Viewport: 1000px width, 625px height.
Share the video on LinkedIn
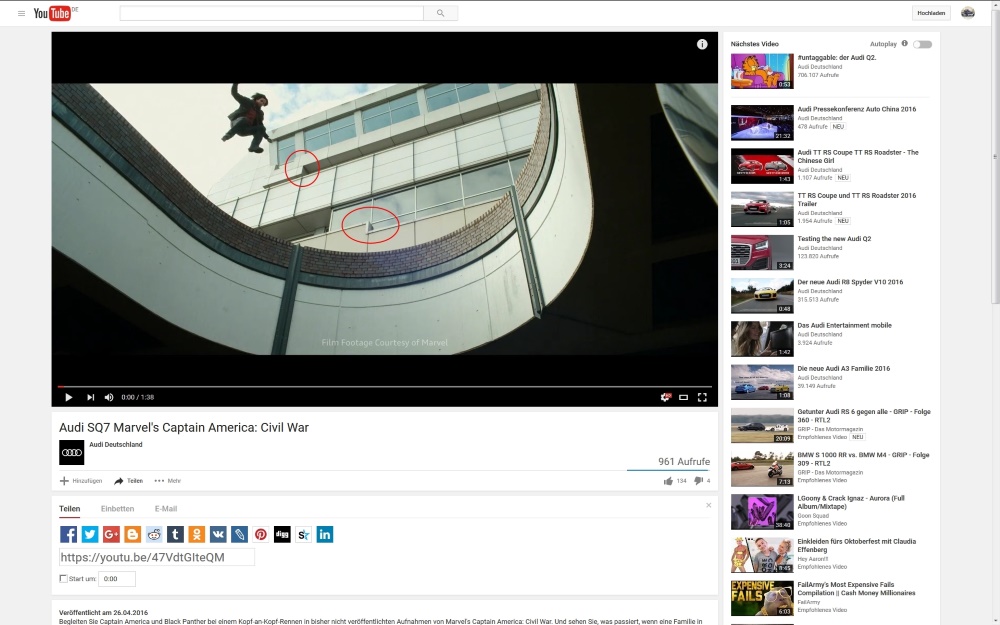(325, 534)
